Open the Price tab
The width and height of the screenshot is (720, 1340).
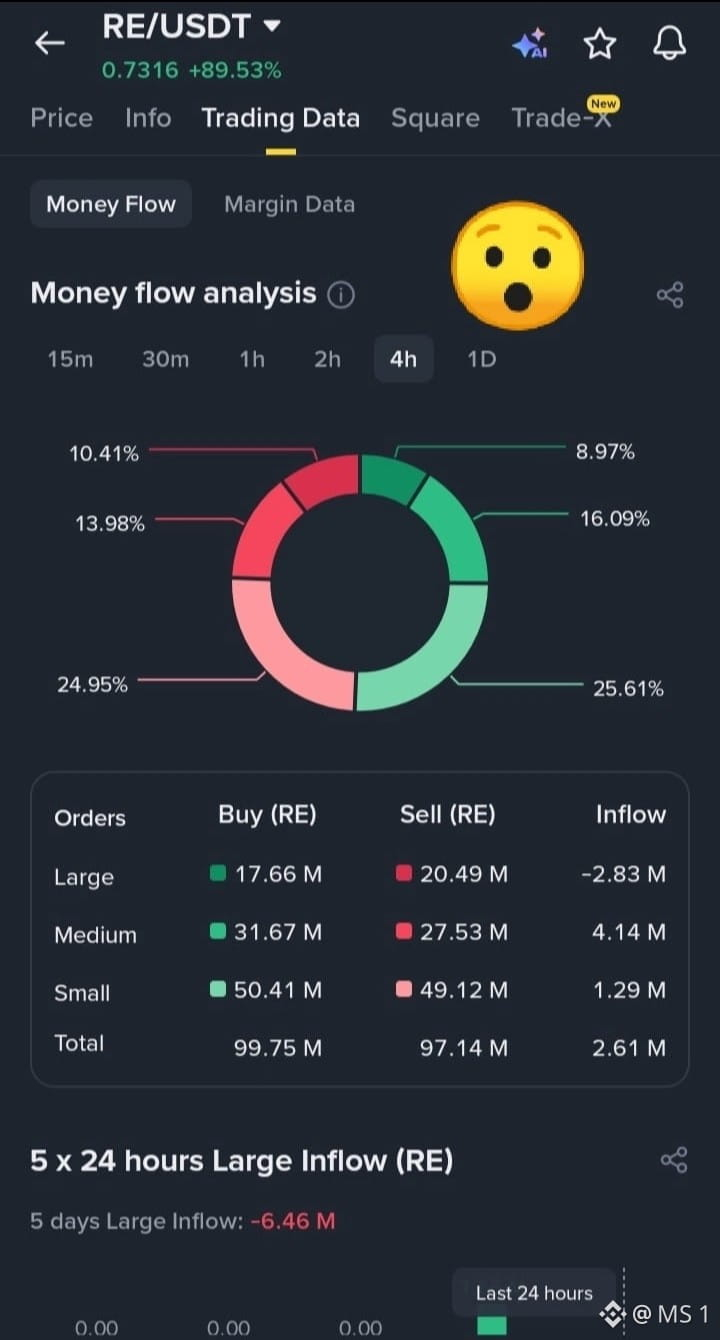[61, 118]
